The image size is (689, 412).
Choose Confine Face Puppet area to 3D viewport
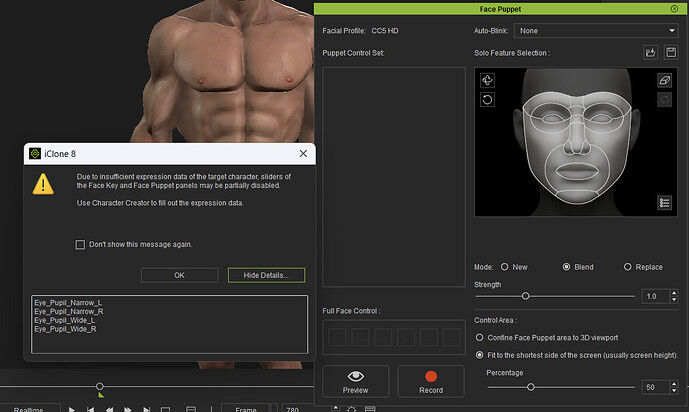(479, 338)
